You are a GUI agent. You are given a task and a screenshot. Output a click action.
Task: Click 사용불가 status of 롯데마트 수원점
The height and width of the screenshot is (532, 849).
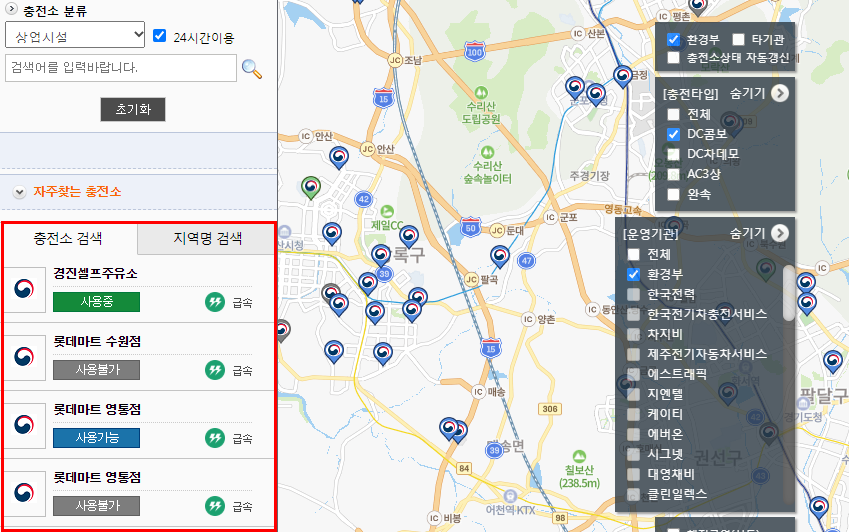[x=96, y=370]
